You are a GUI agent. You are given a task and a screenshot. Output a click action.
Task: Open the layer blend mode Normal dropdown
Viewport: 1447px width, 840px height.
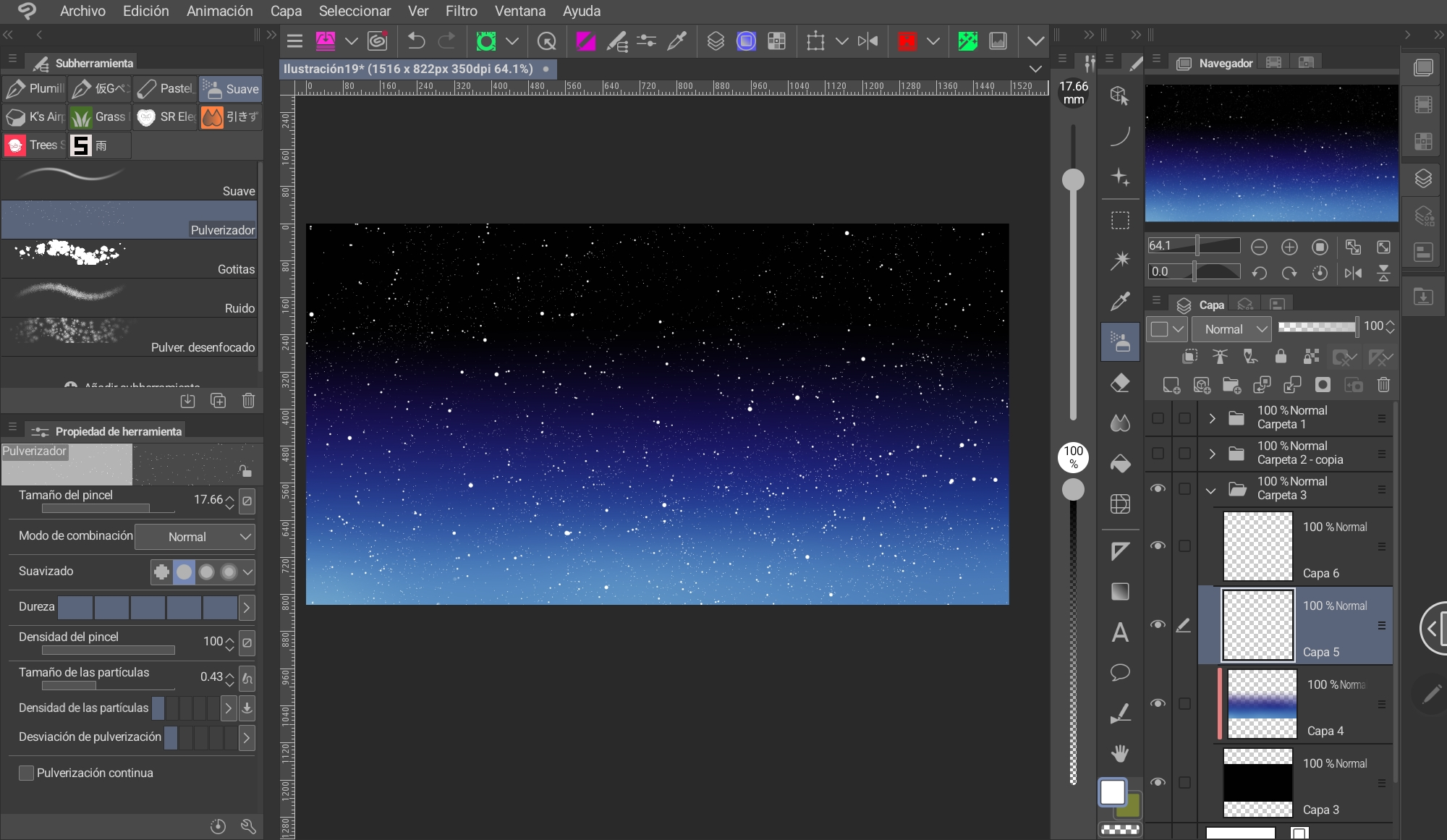1231,329
